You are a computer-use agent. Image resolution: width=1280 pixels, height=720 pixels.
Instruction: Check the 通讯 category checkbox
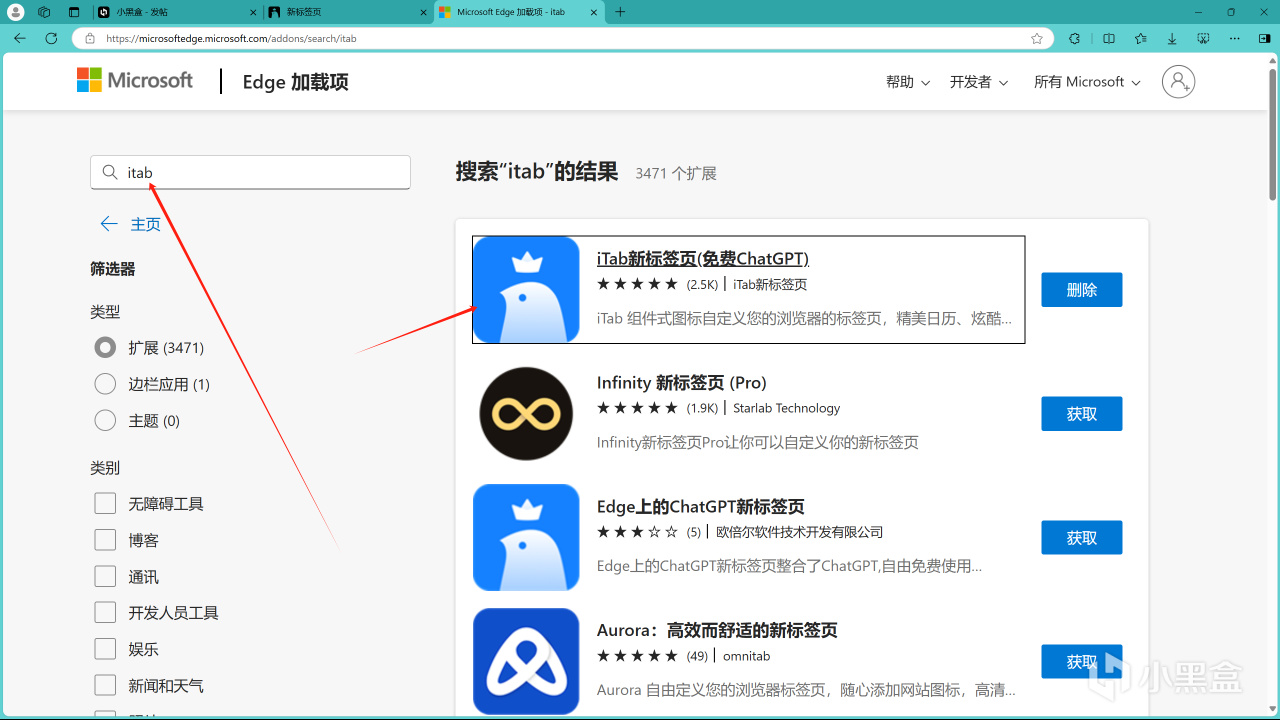[105, 576]
